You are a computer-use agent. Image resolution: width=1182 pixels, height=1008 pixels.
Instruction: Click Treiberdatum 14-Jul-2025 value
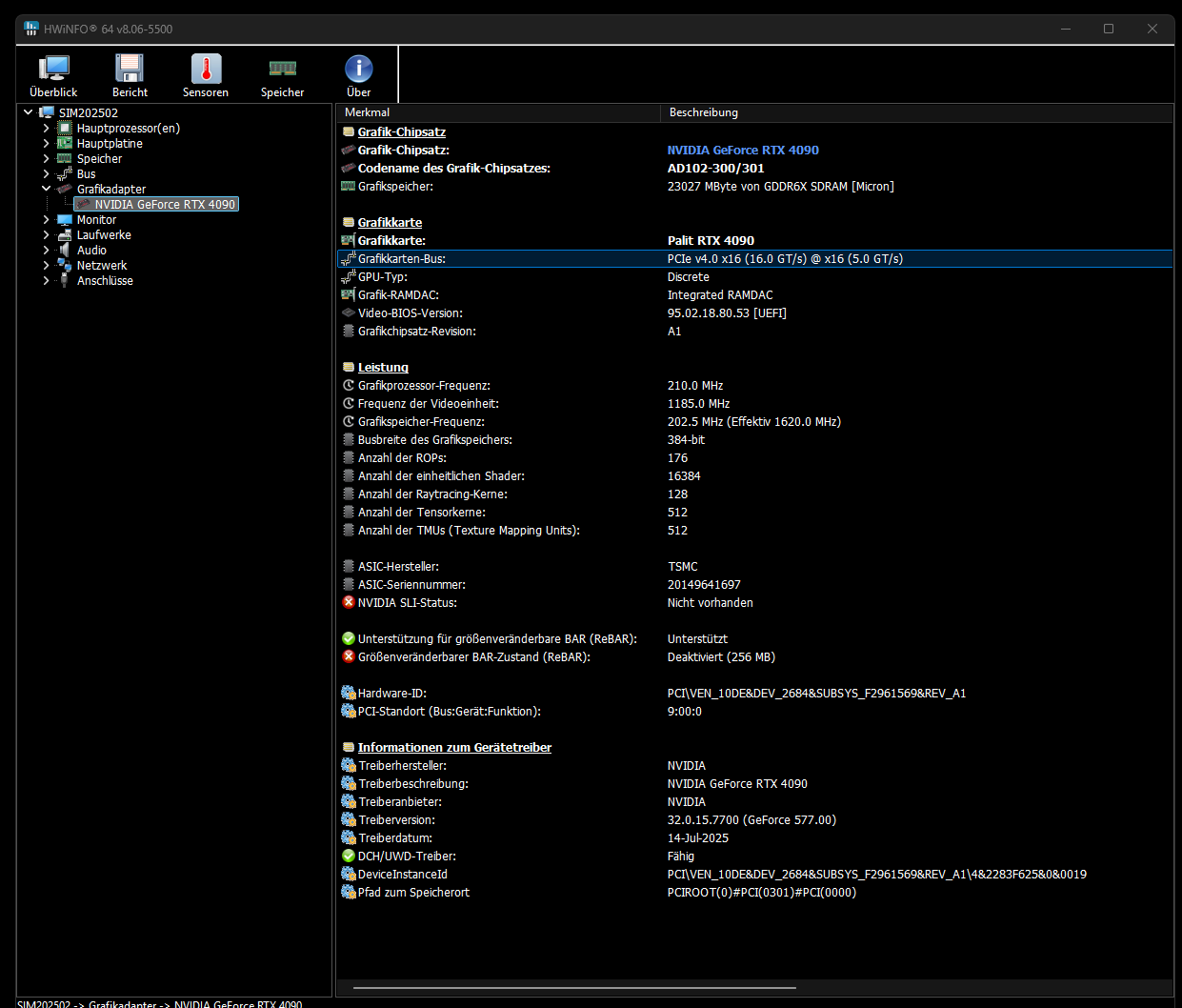point(698,837)
